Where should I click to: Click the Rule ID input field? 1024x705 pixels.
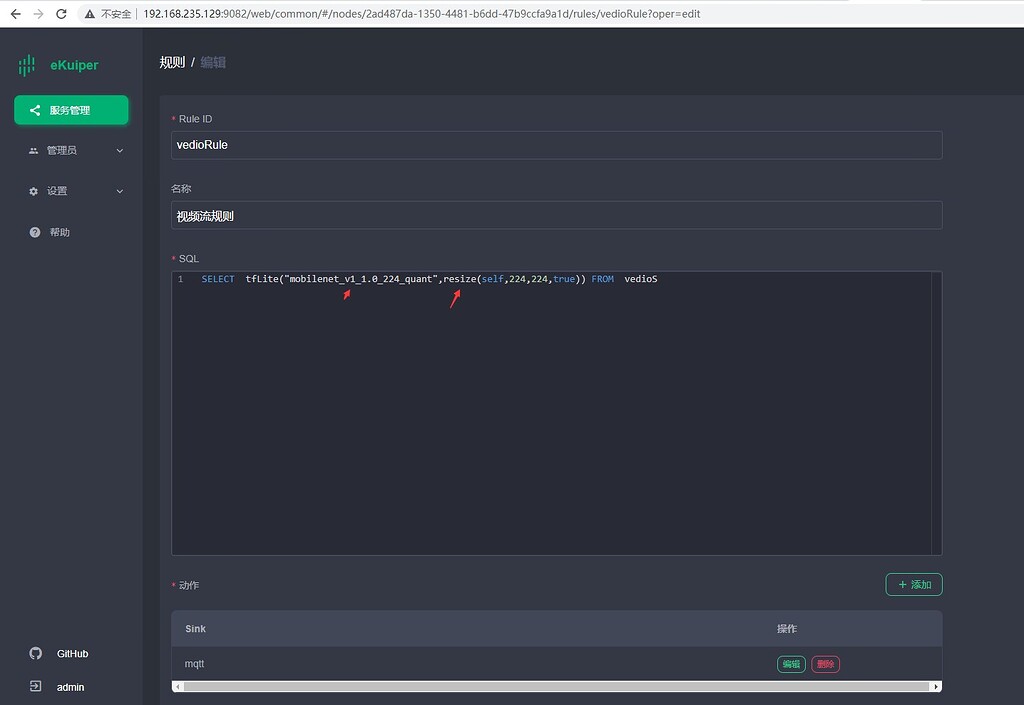coord(556,144)
